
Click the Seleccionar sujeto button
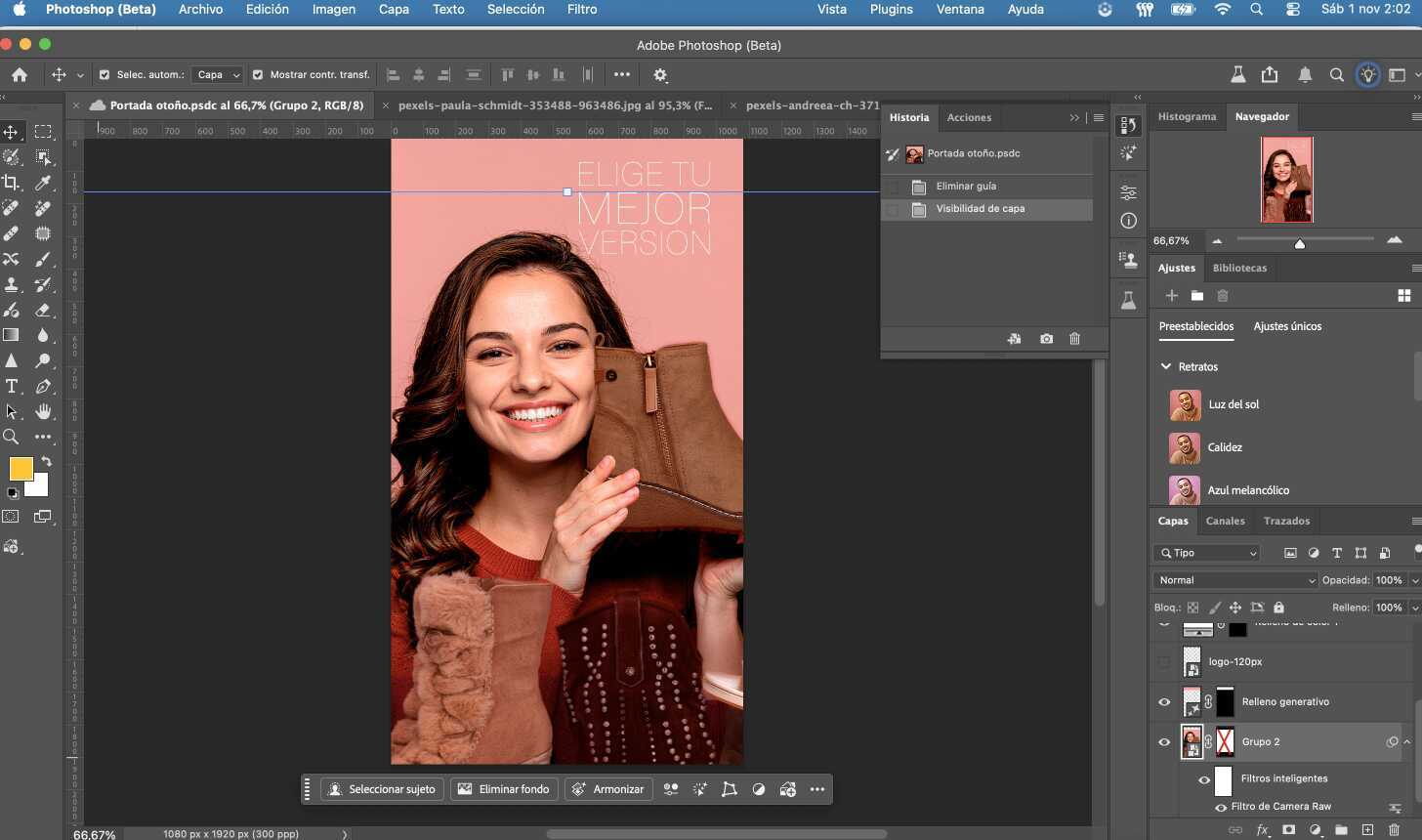(x=382, y=789)
